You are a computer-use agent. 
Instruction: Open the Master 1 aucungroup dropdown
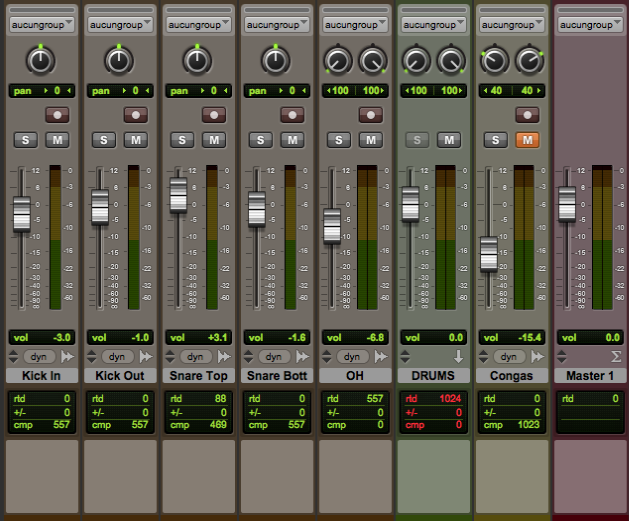click(590, 24)
